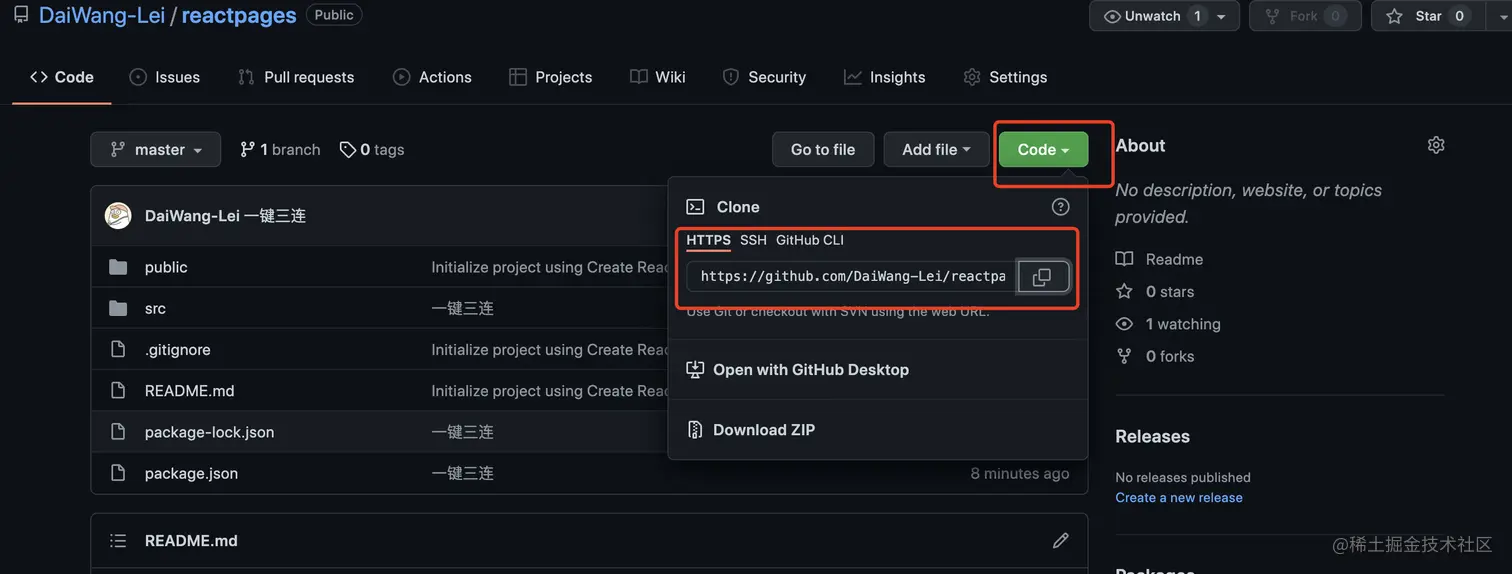View the 1 branch link
The height and width of the screenshot is (574, 1512).
click(280, 149)
